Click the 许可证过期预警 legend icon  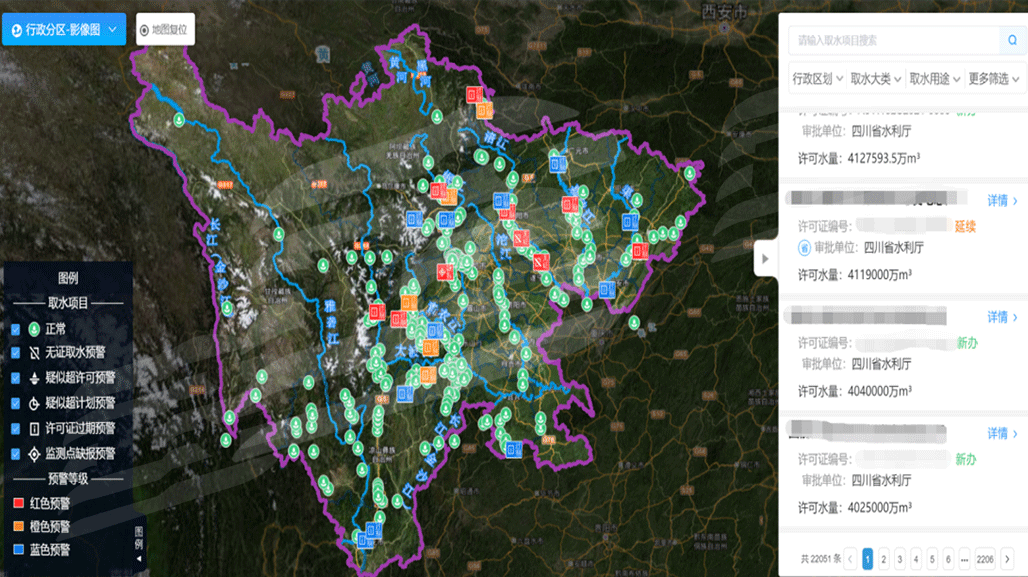click(34, 428)
